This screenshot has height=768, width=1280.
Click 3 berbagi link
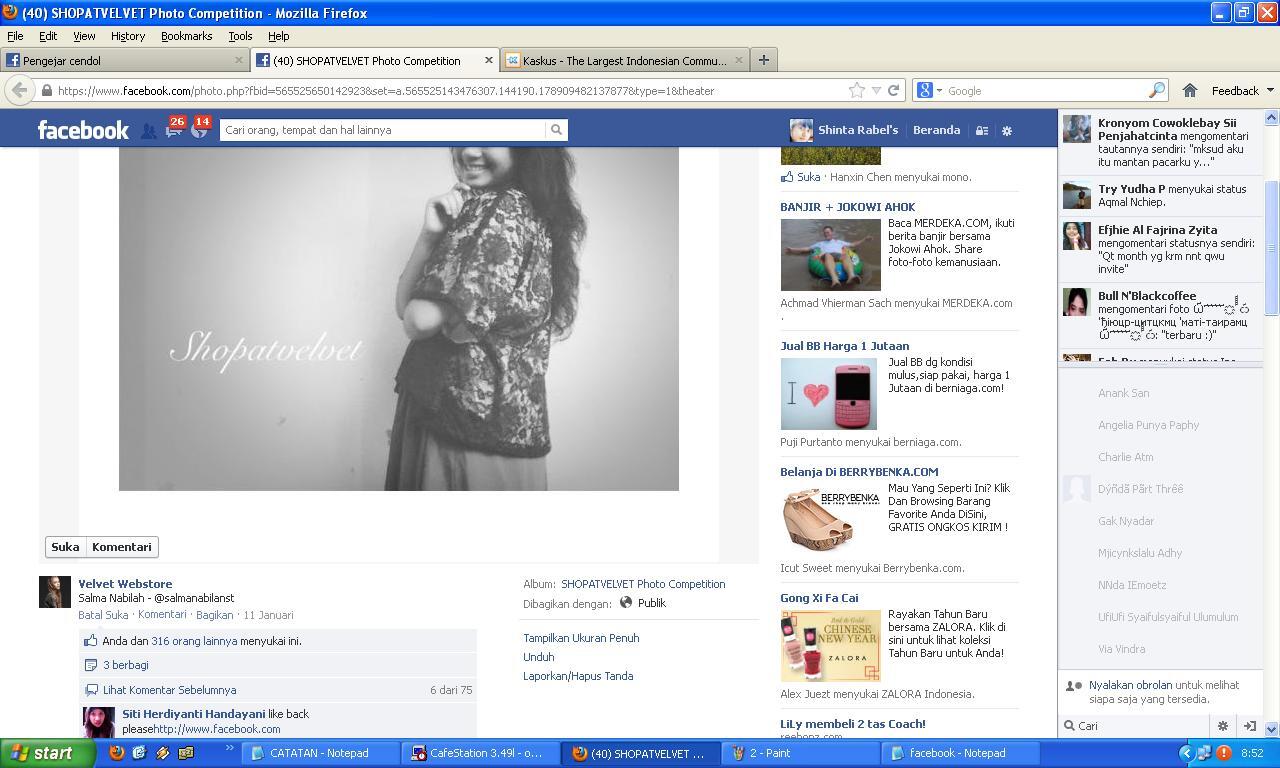(125, 665)
